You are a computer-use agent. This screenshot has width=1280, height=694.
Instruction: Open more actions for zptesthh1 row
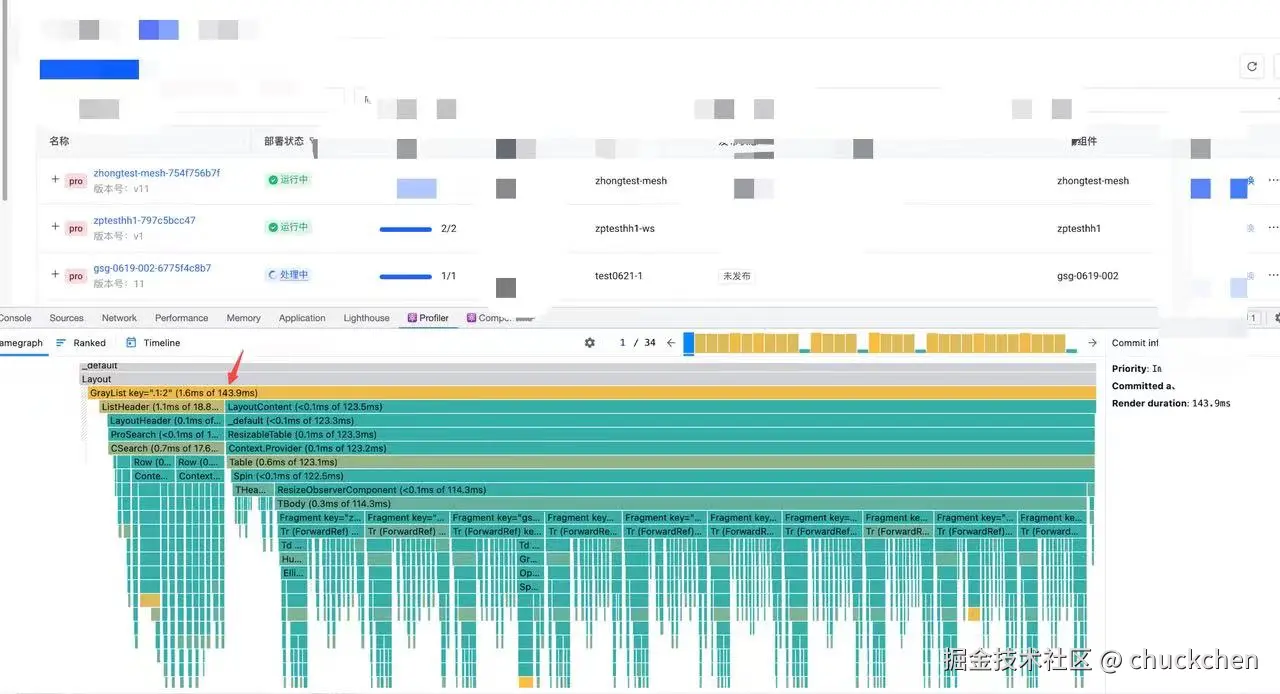pos(1273,228)
